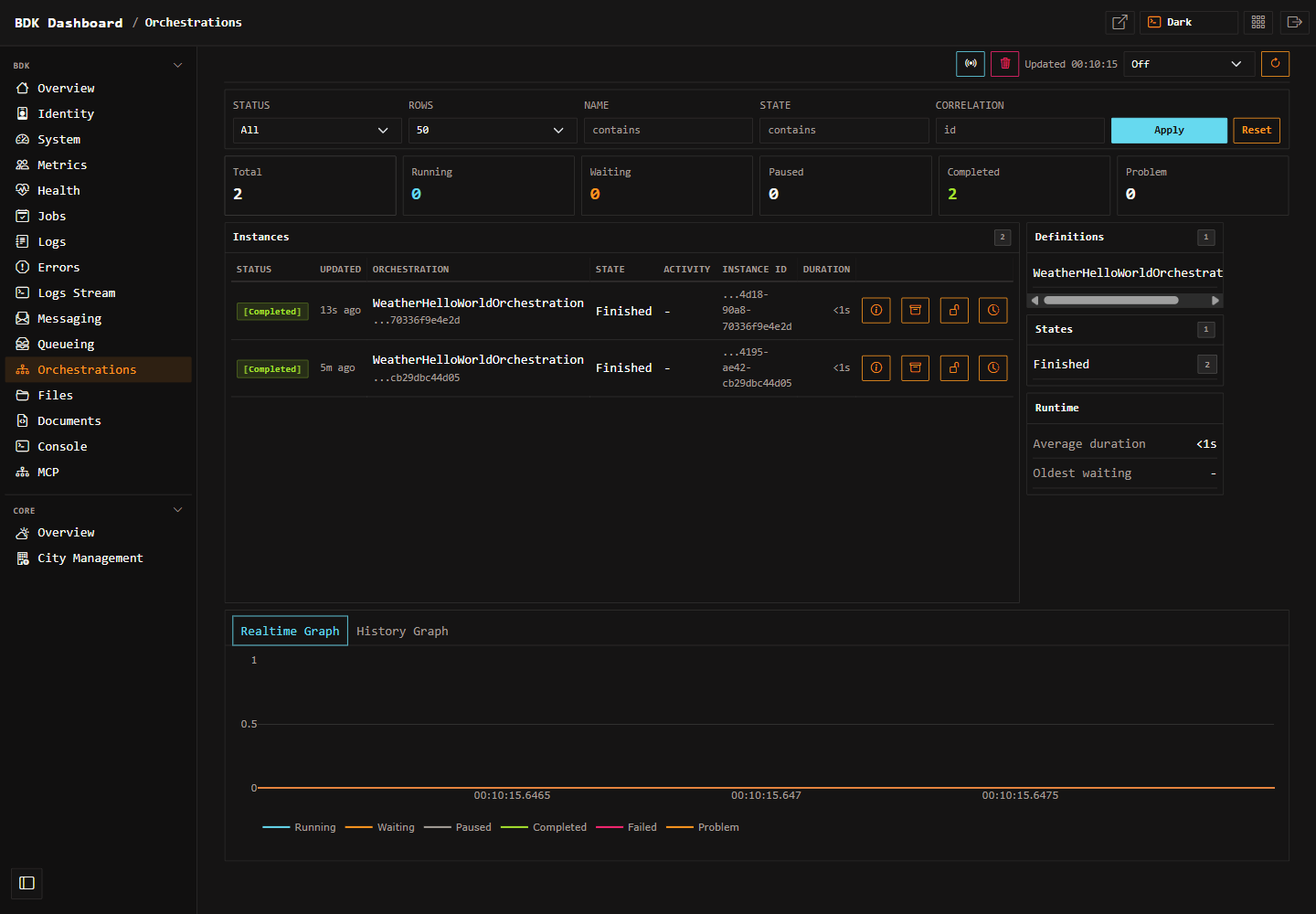Open info icon for instance 70336f9e4e2d
This screenshot has height=914, width=1316.
tap(876, 311)
